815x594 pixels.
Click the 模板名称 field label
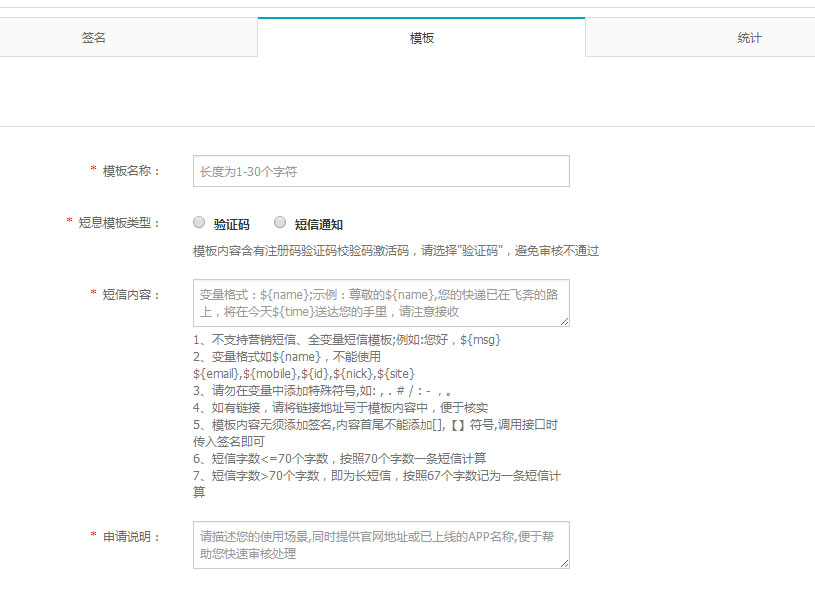pyautogui.click(x=131, y=171)
